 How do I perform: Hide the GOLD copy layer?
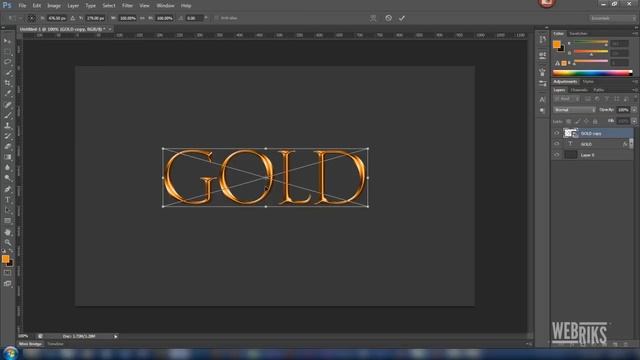tap(556, 133)
